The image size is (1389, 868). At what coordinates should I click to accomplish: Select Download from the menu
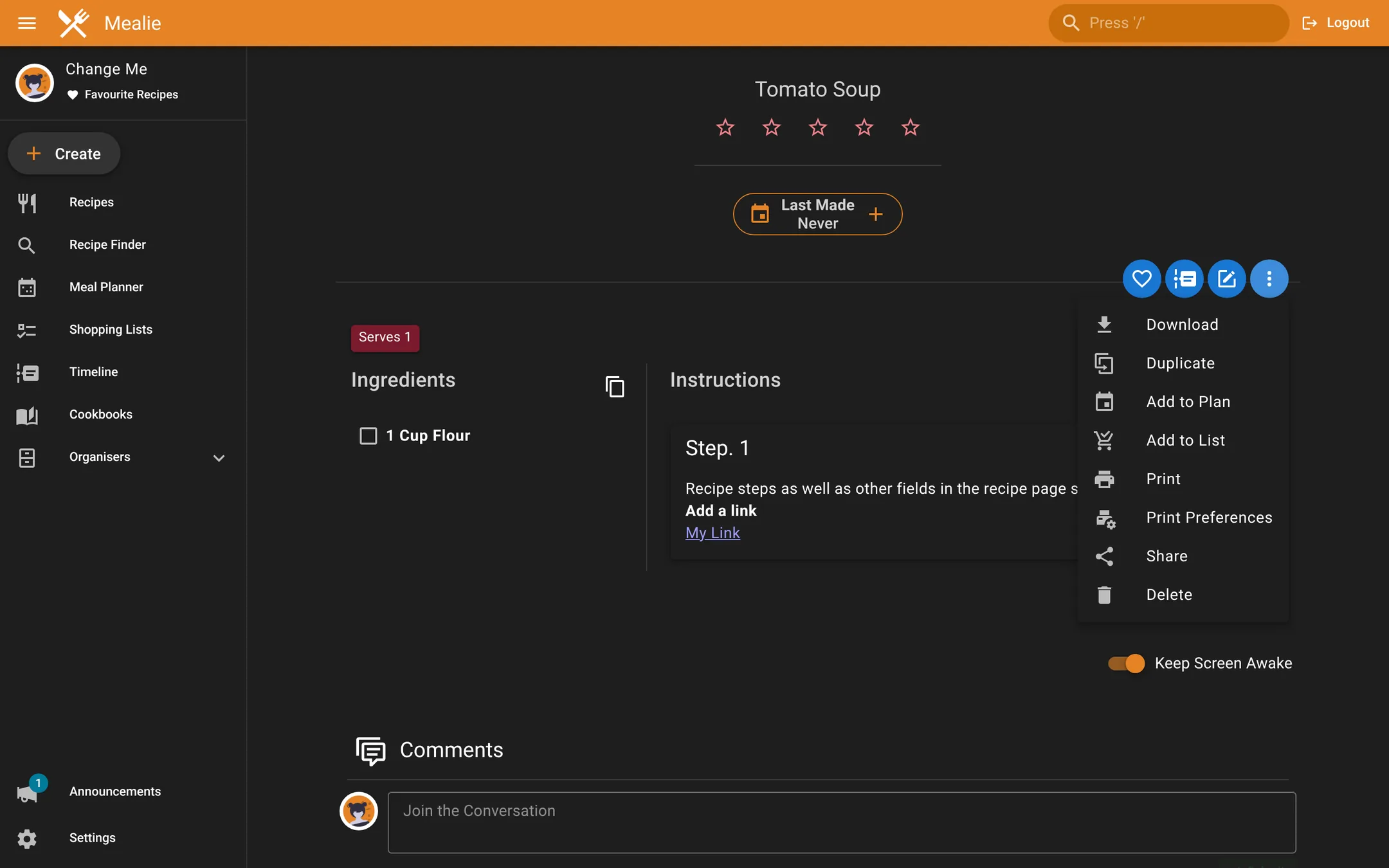1183,325
